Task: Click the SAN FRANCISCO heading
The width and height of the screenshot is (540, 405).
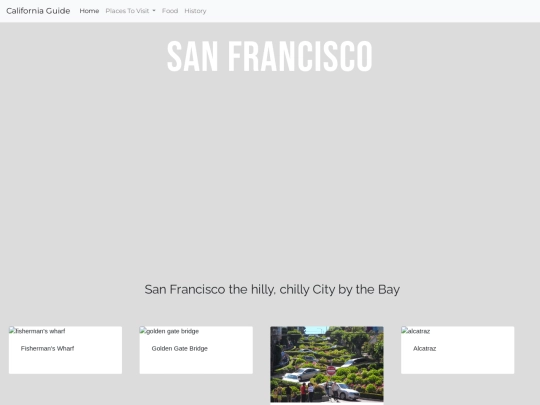Action: [270, 56]
